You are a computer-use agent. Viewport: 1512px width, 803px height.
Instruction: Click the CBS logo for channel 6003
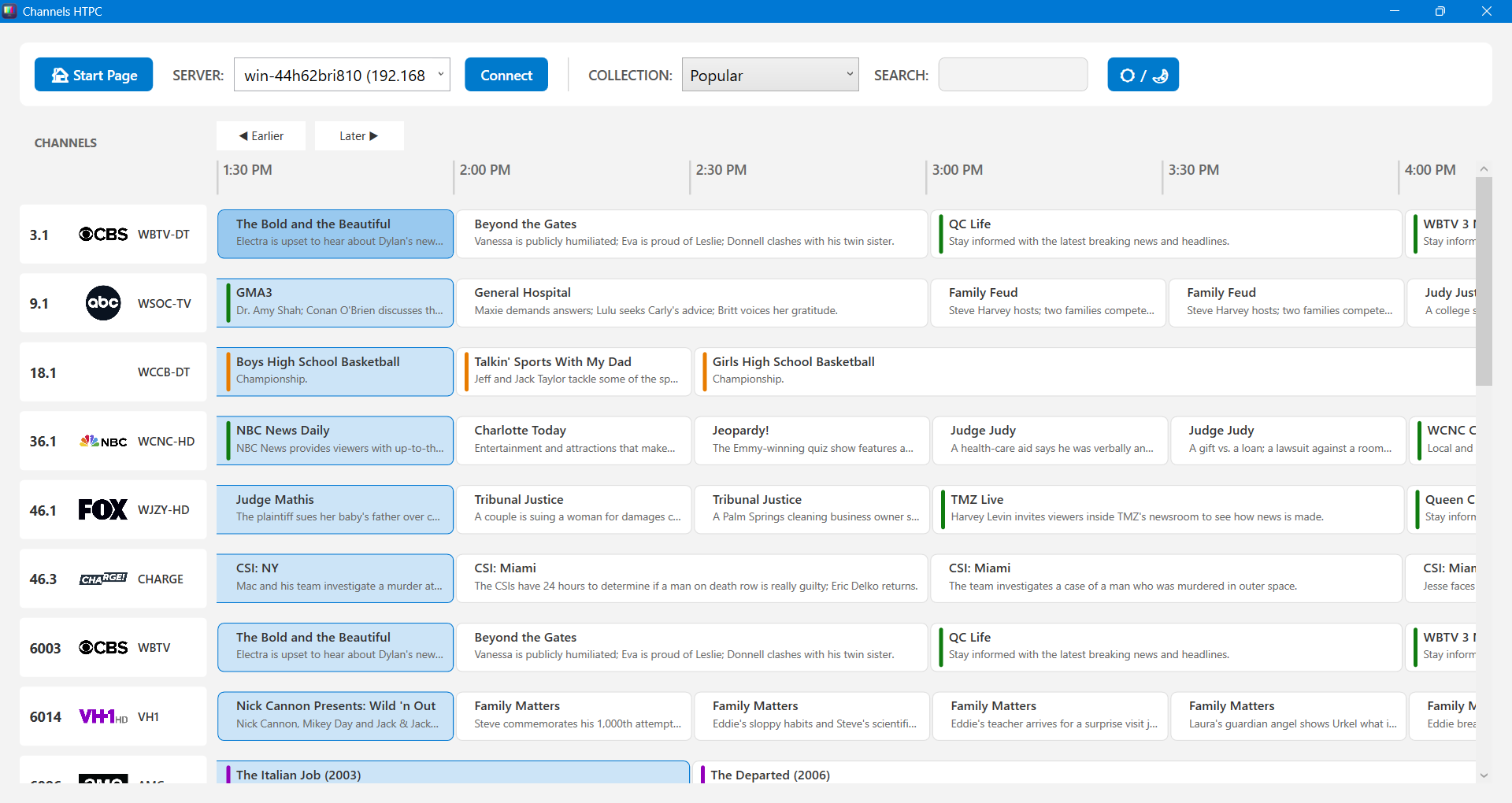pos(103,648)
